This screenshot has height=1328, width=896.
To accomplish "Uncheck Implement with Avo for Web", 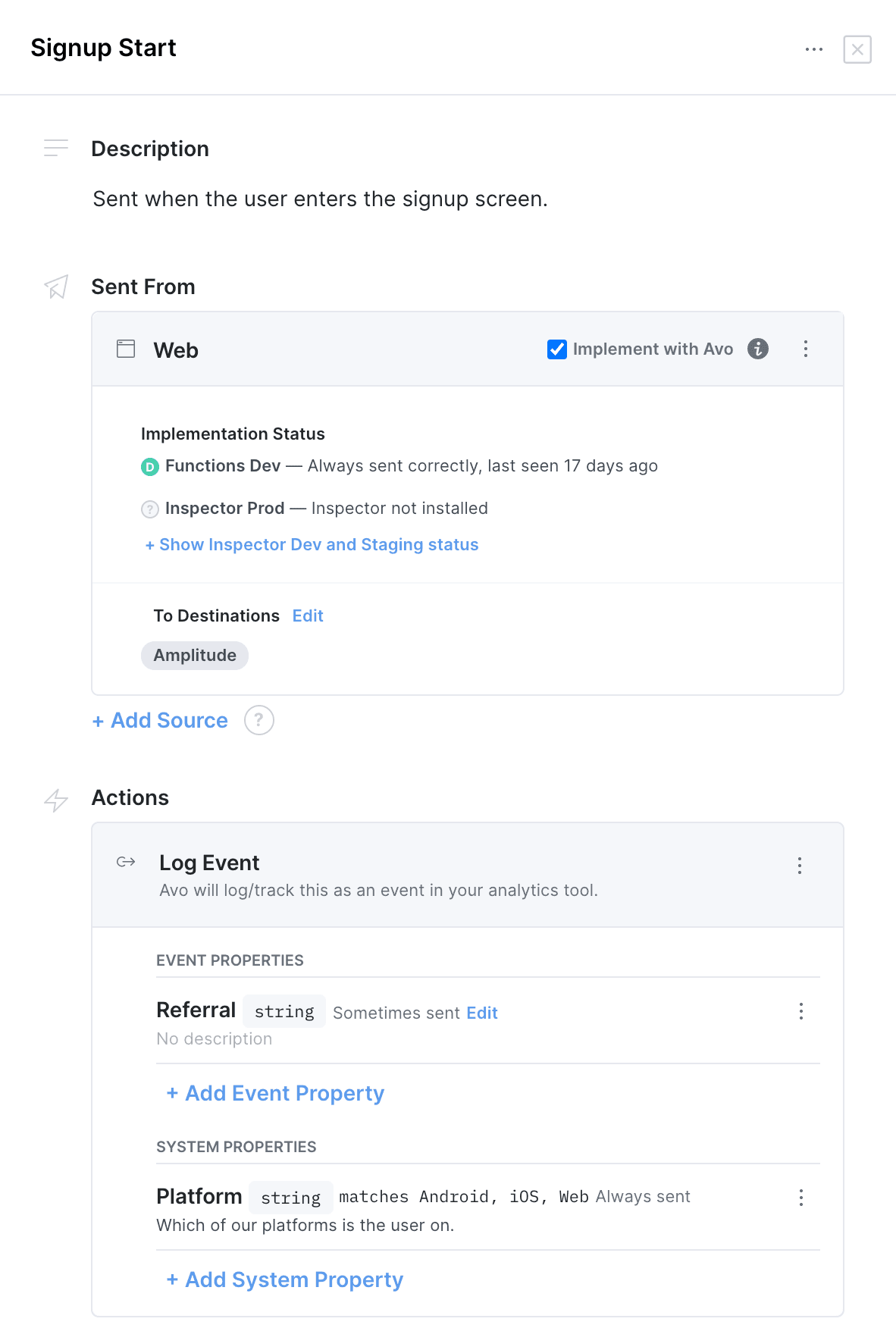I will [556, 349].
